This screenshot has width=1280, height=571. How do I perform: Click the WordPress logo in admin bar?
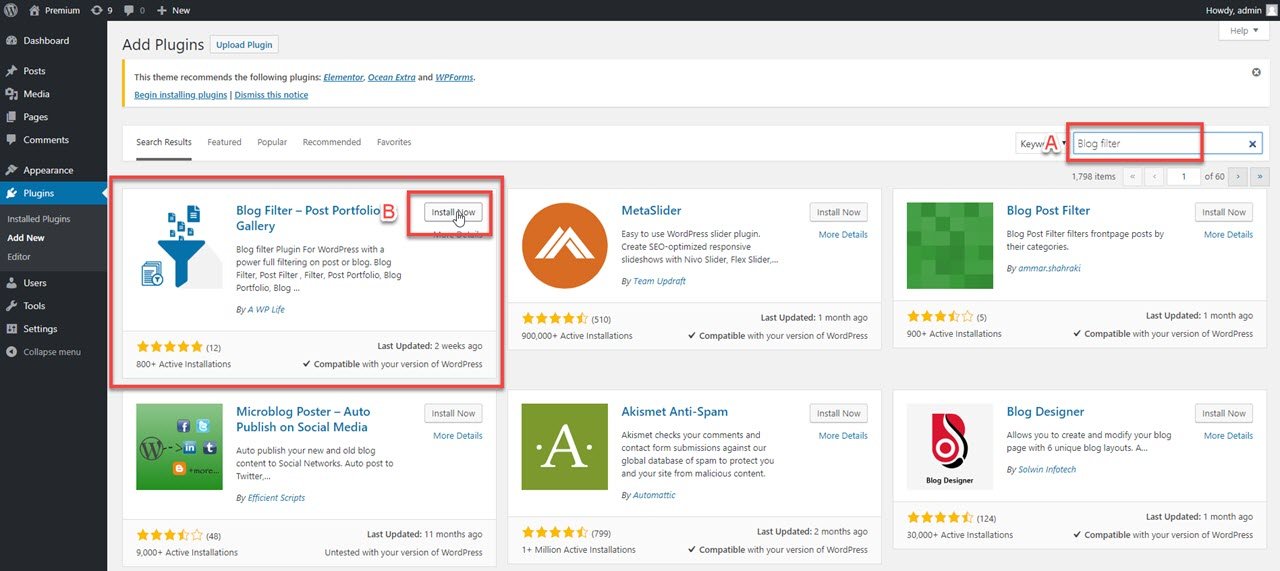tap(11, 10)
